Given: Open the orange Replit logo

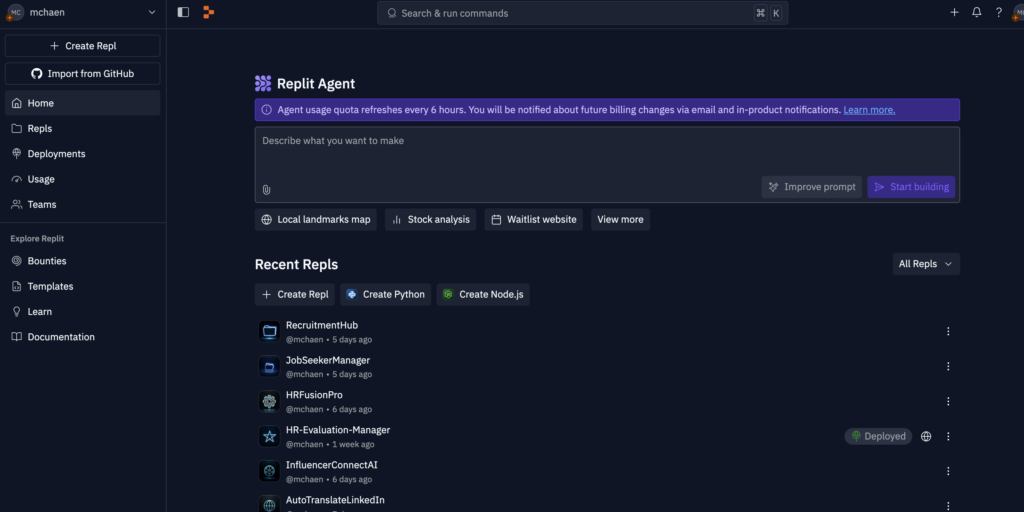Looking at the screenshot, I should (x=208, y=12).
